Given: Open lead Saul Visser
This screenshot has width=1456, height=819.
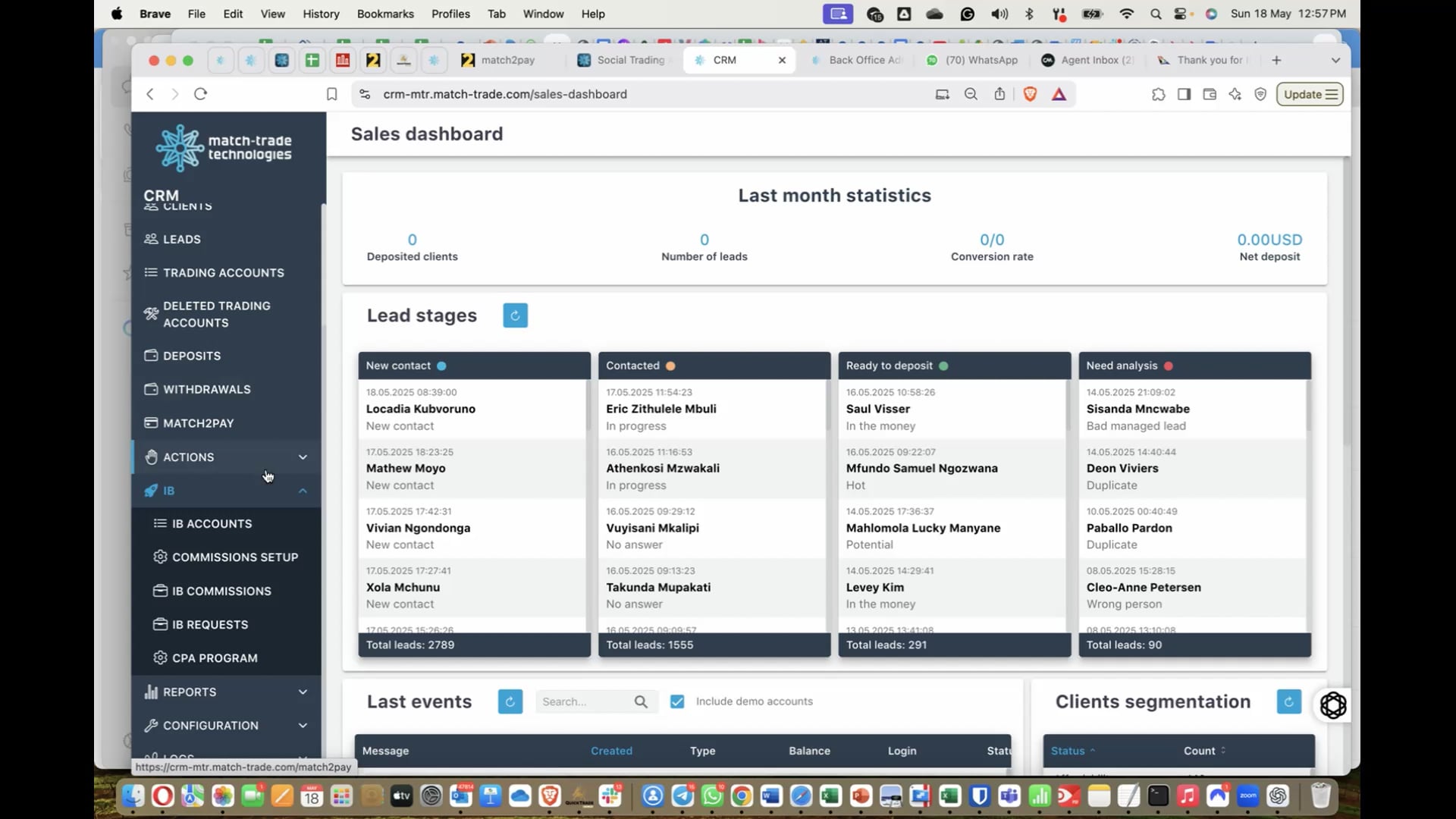Looking at the screenshot, I should [x=877, y=409].
